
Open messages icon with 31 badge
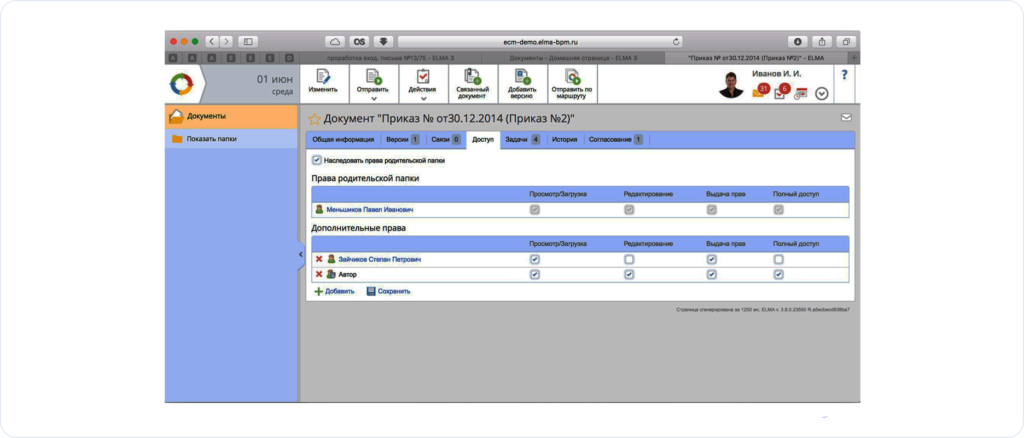pyautogui.click(x=760, y=92)
